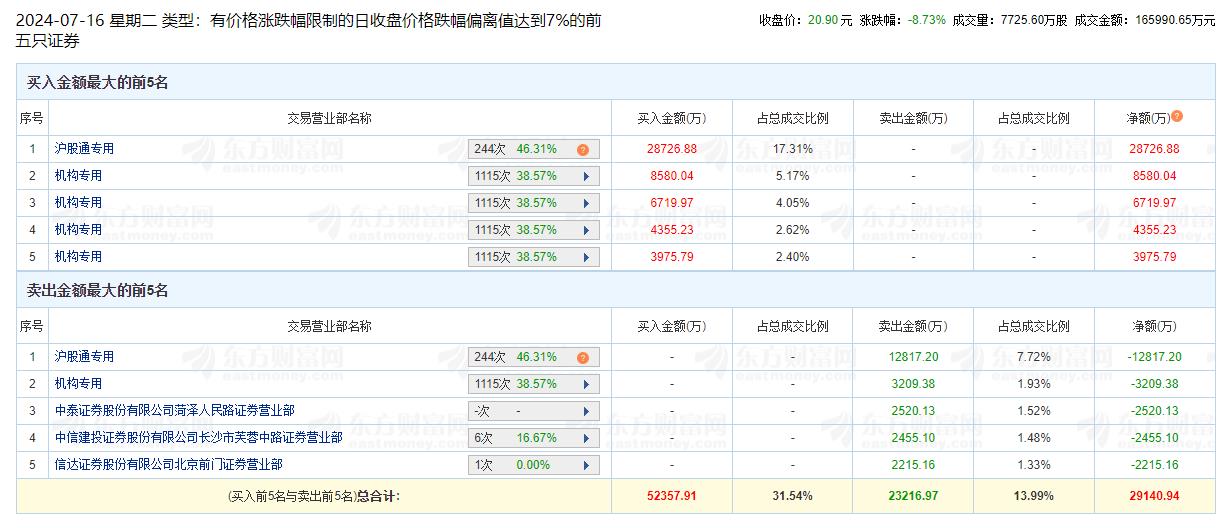Select the 2.40% share cell
The image size is (1231, 528).
click(793, 256)
